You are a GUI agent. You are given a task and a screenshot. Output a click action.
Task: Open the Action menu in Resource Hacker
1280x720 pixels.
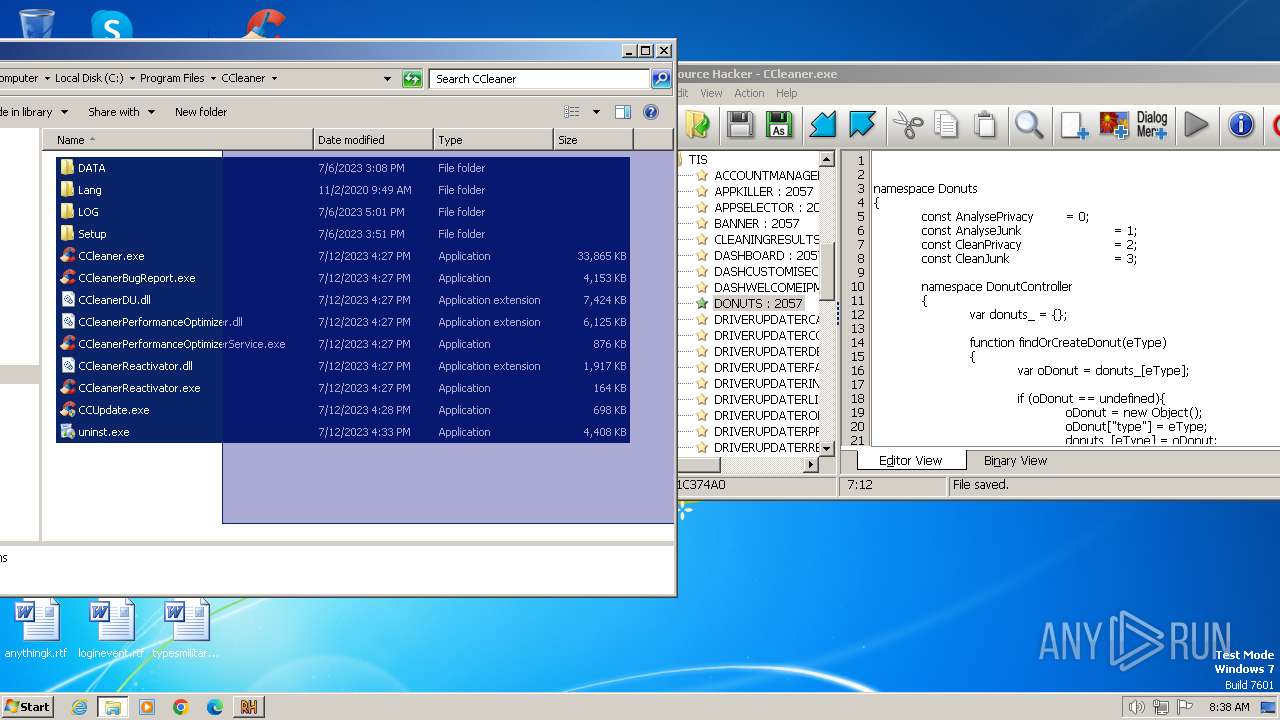pos(749,93)
